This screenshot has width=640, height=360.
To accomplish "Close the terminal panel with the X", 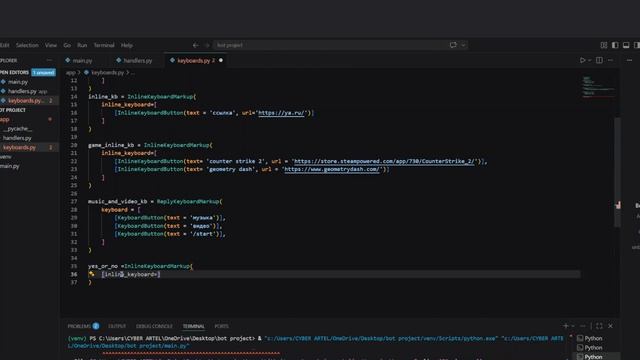I will pos(611,326).
